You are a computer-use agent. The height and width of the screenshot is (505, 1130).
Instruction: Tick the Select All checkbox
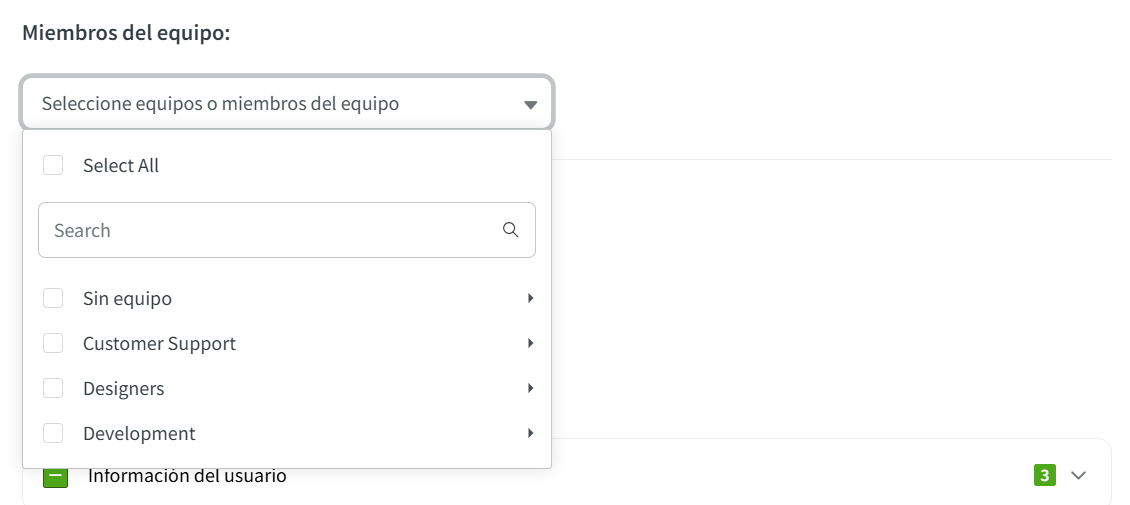click(x=53, y=166)
